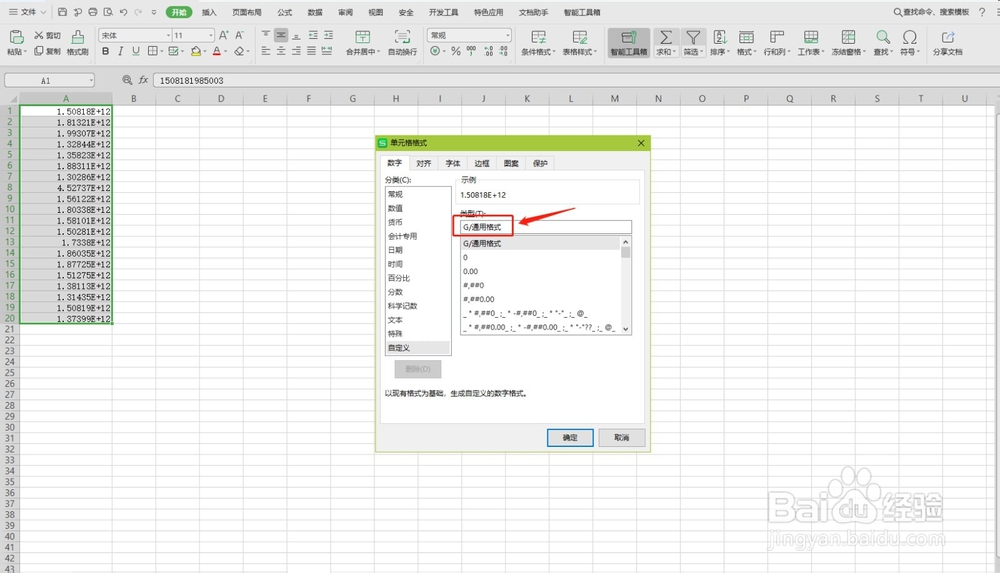1000x573 pixels.
Task: Expand the Worksheet (工作表) dropdown
Action: 823,52
